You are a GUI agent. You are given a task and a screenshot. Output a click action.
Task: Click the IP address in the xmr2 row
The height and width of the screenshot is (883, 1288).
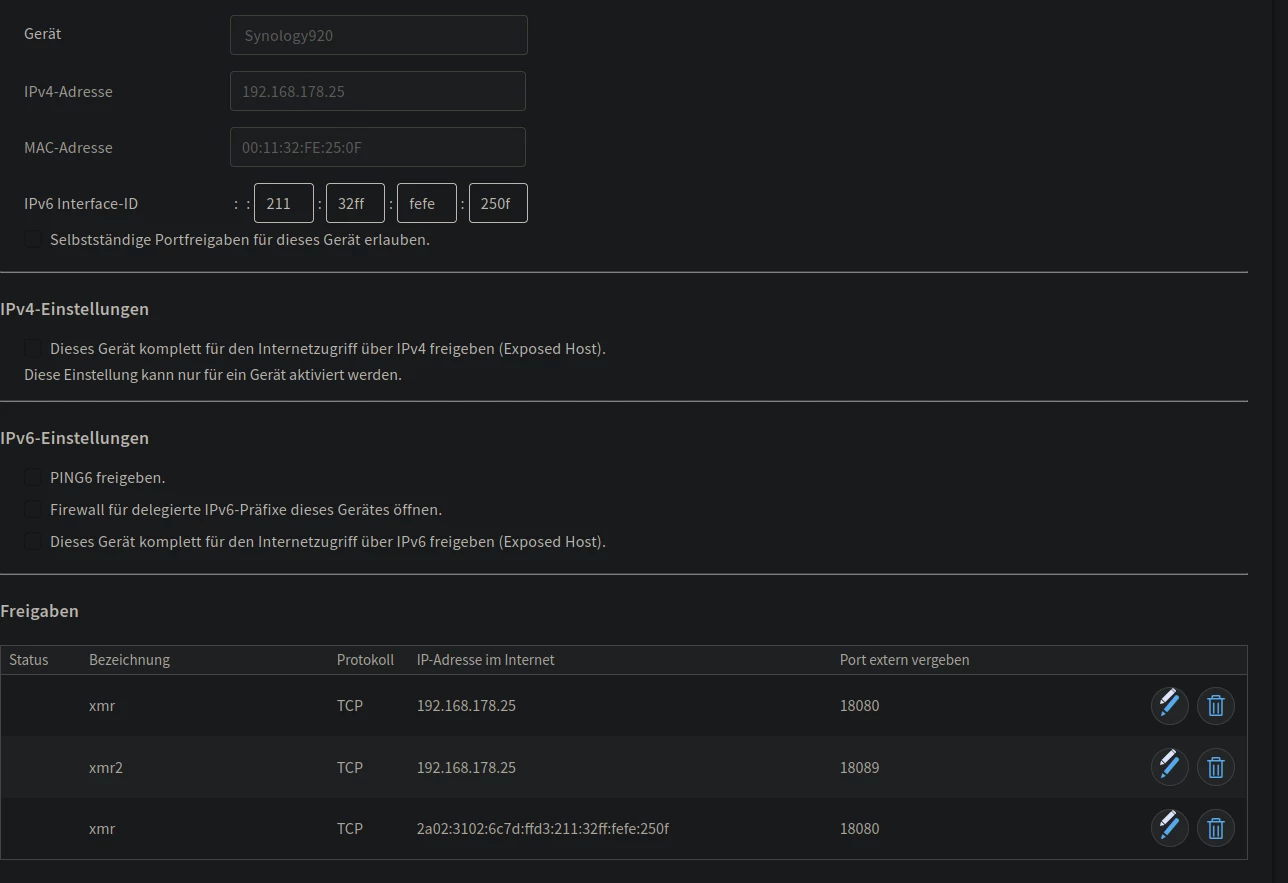point(466,767)
